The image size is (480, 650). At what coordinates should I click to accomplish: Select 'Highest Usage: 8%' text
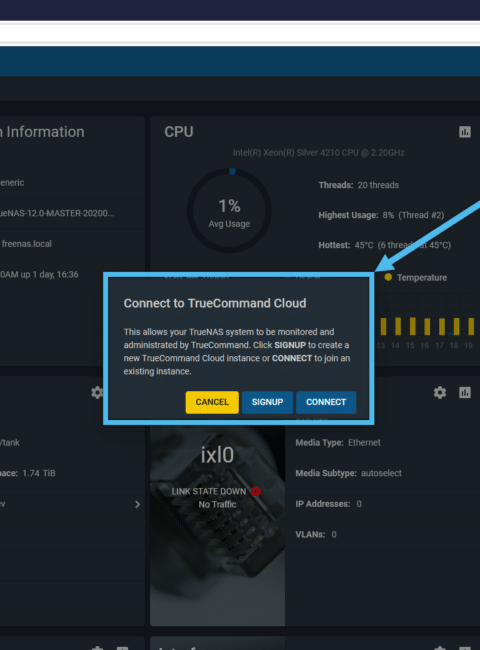point(356,215)
